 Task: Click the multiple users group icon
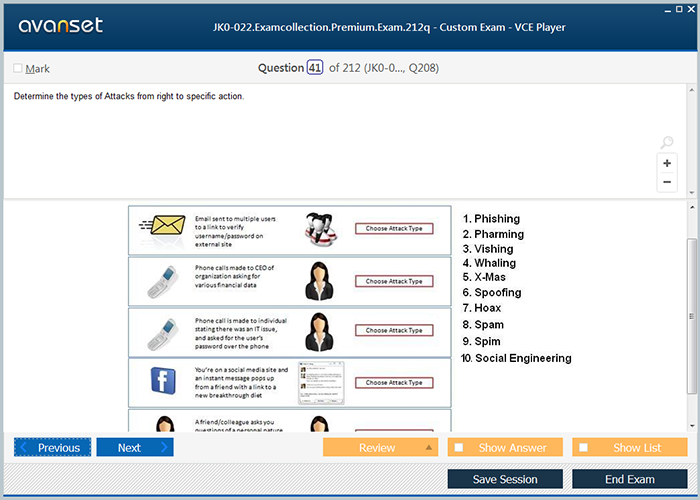(321, 229)
